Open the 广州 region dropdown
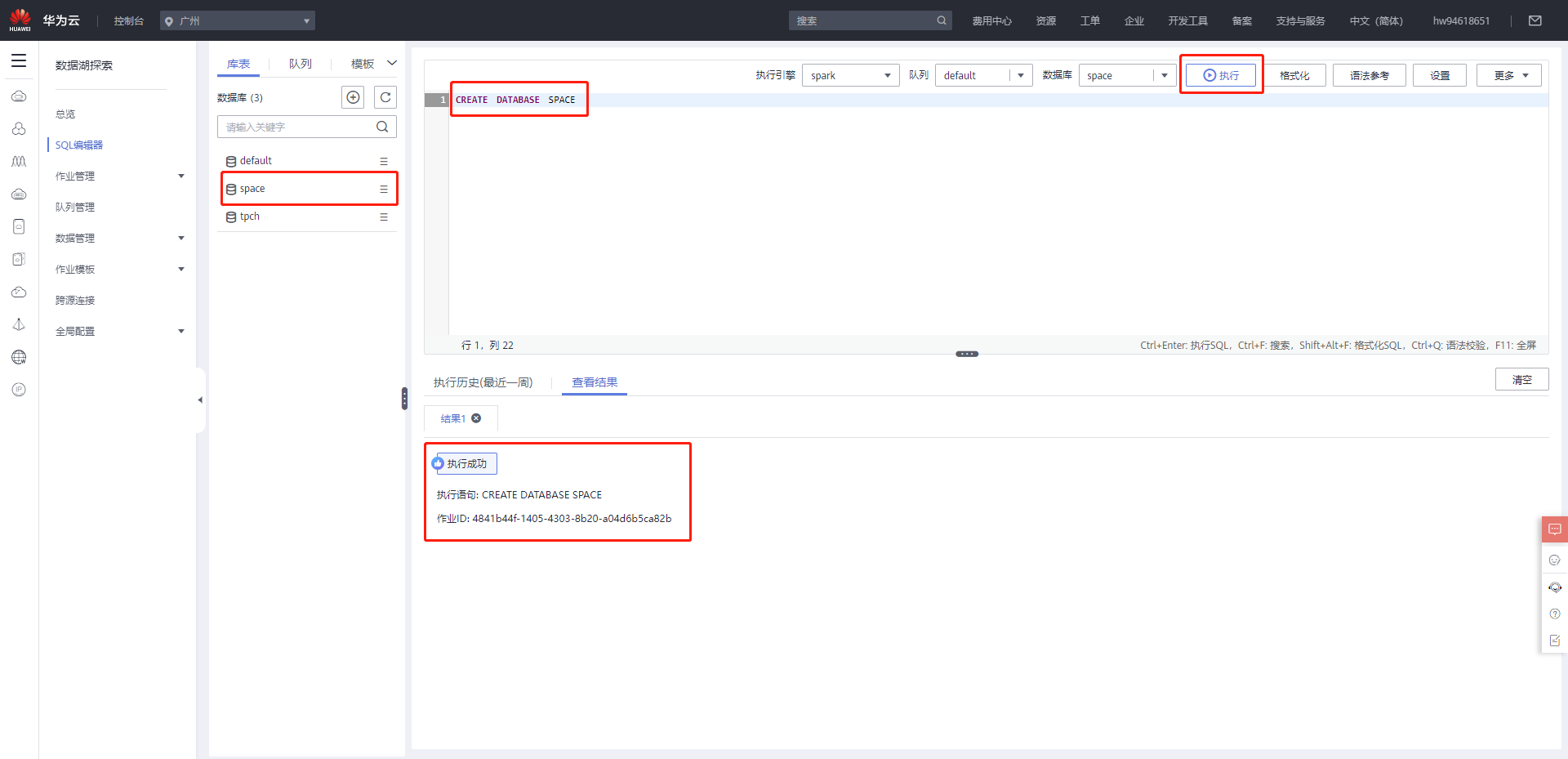 click(x=238, y=20)
